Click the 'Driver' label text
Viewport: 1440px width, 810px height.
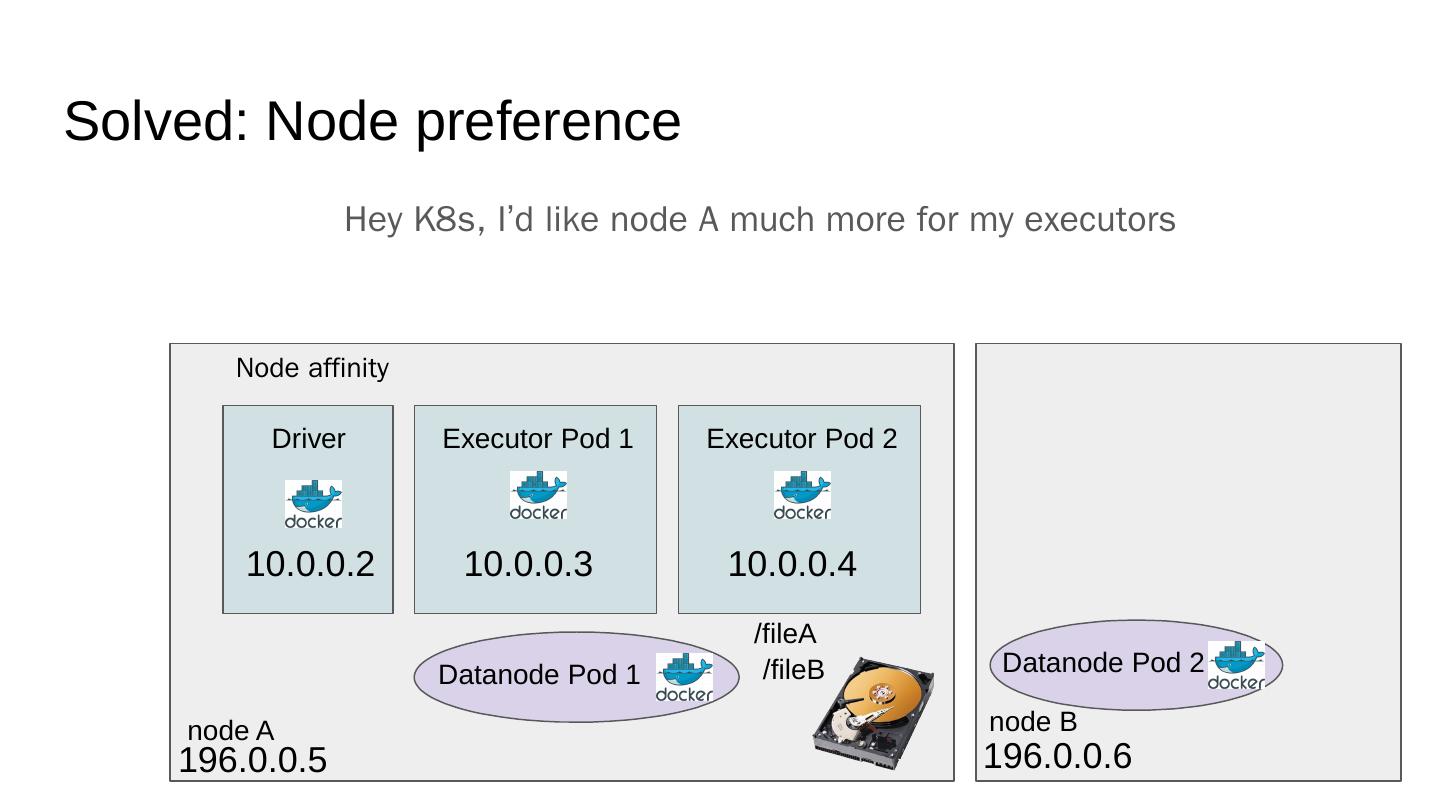pyautogui.click(x=308, y=439)
